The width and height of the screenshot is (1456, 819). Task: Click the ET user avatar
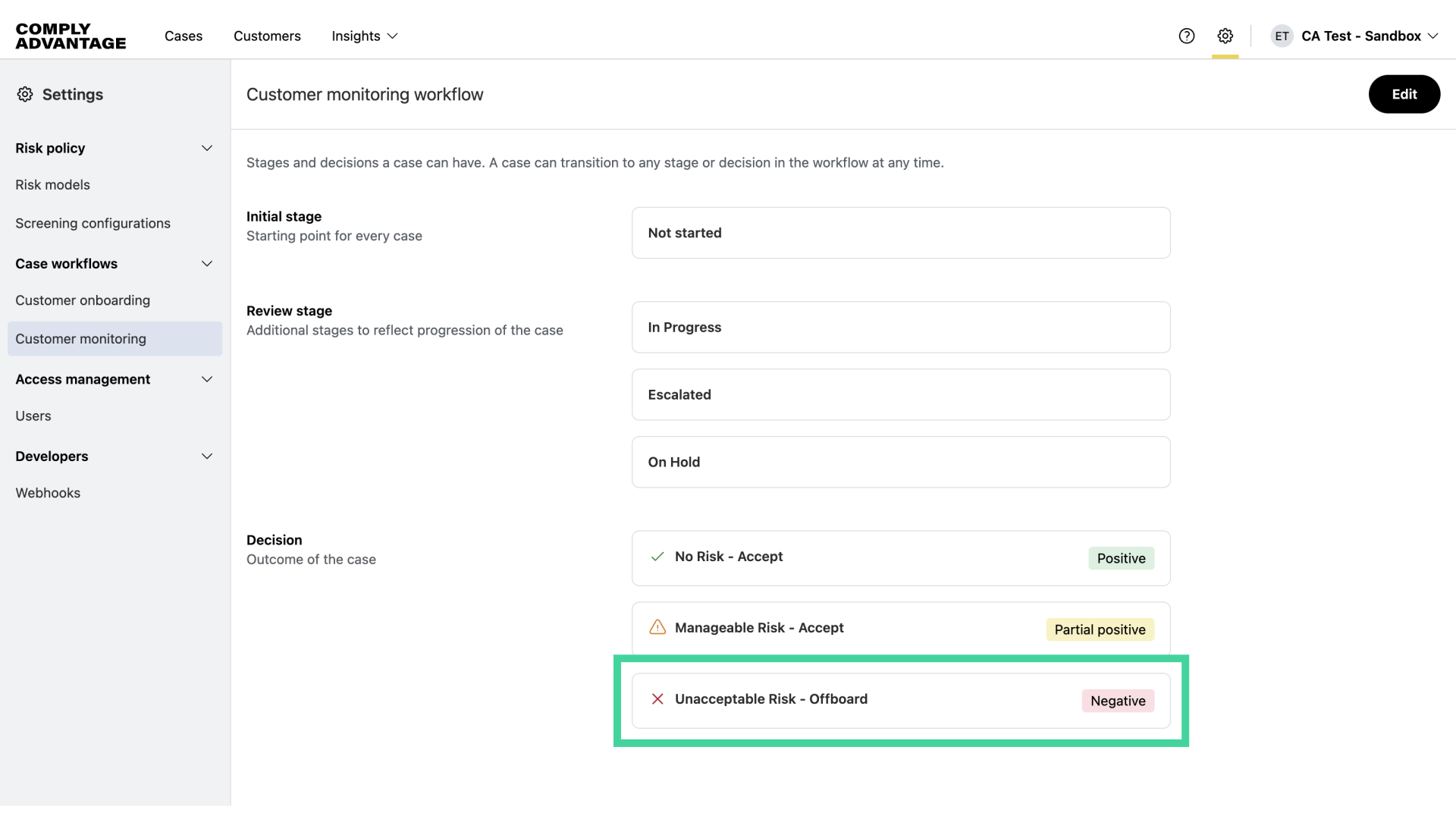point(1282,36)
